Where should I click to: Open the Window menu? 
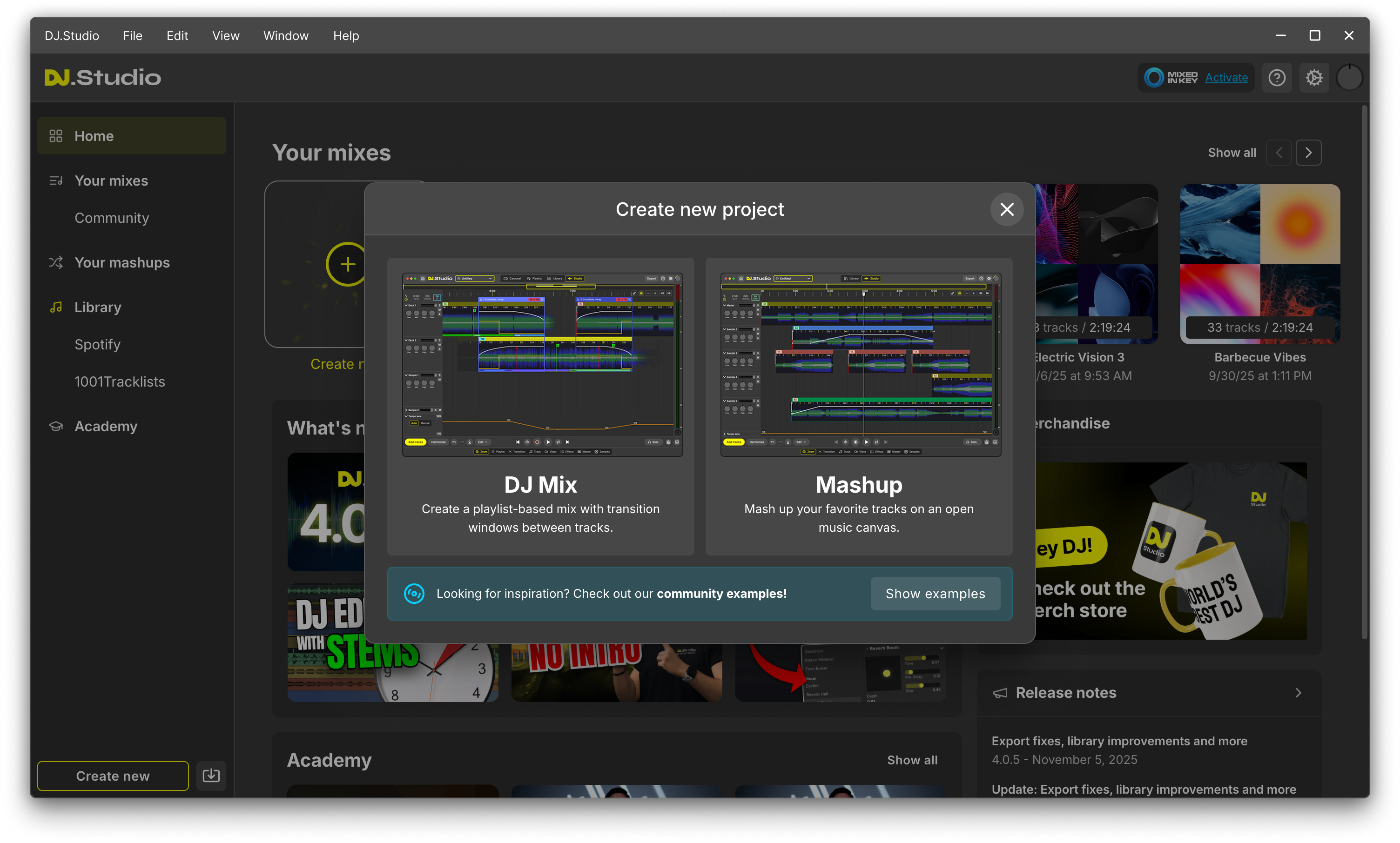click(x=286, y=35)
